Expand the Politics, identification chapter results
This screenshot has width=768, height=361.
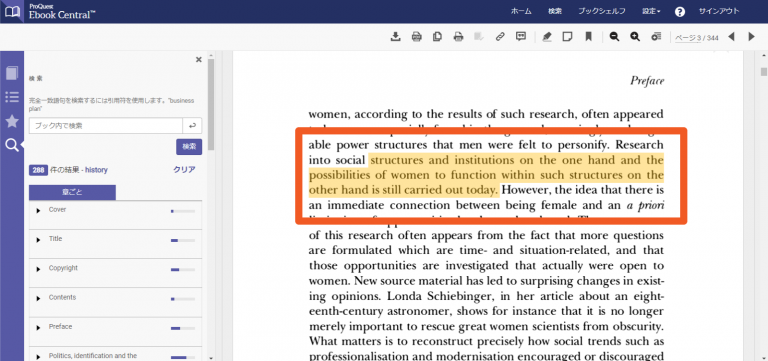click(38, 357)
